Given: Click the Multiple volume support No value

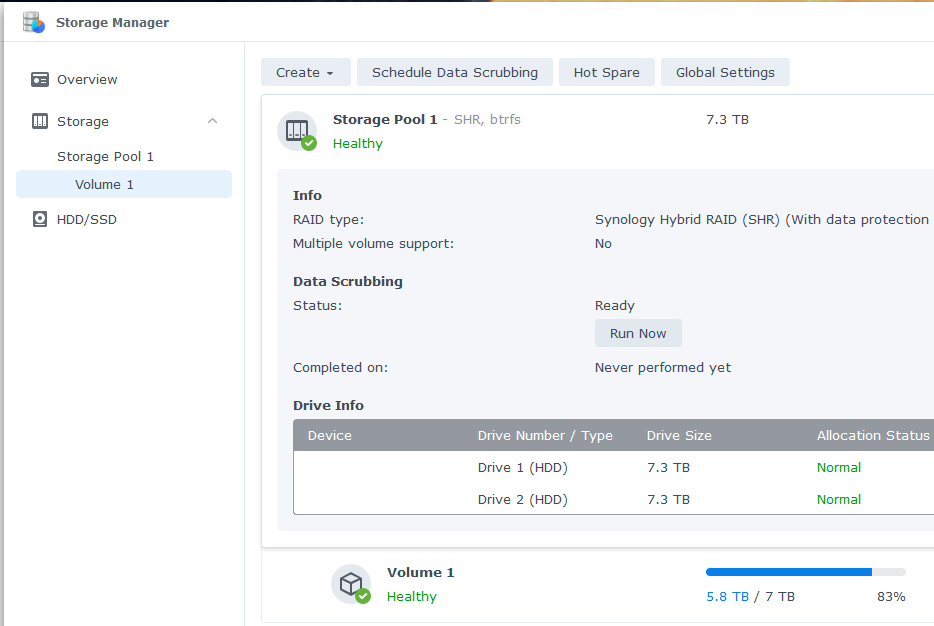Looking at the screenshot, I should 603,244.
